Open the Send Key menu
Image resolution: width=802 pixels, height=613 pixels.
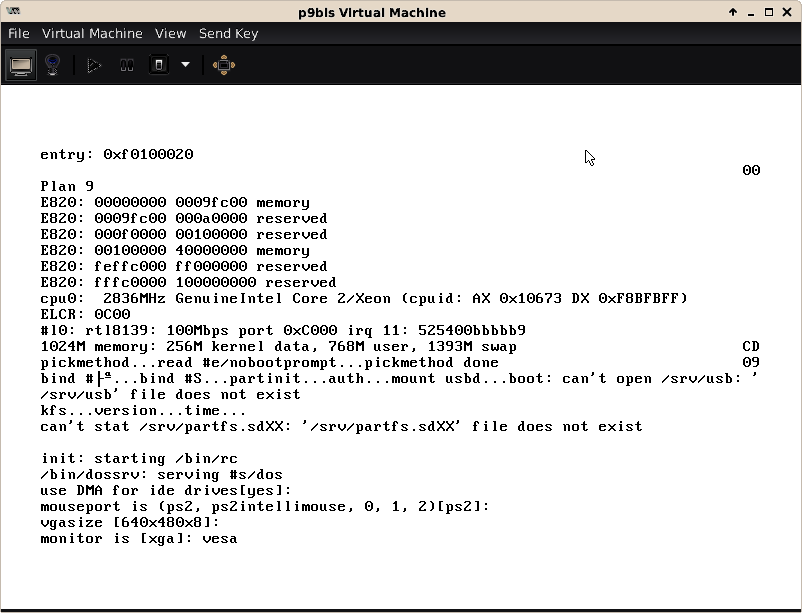click(228, 33)
